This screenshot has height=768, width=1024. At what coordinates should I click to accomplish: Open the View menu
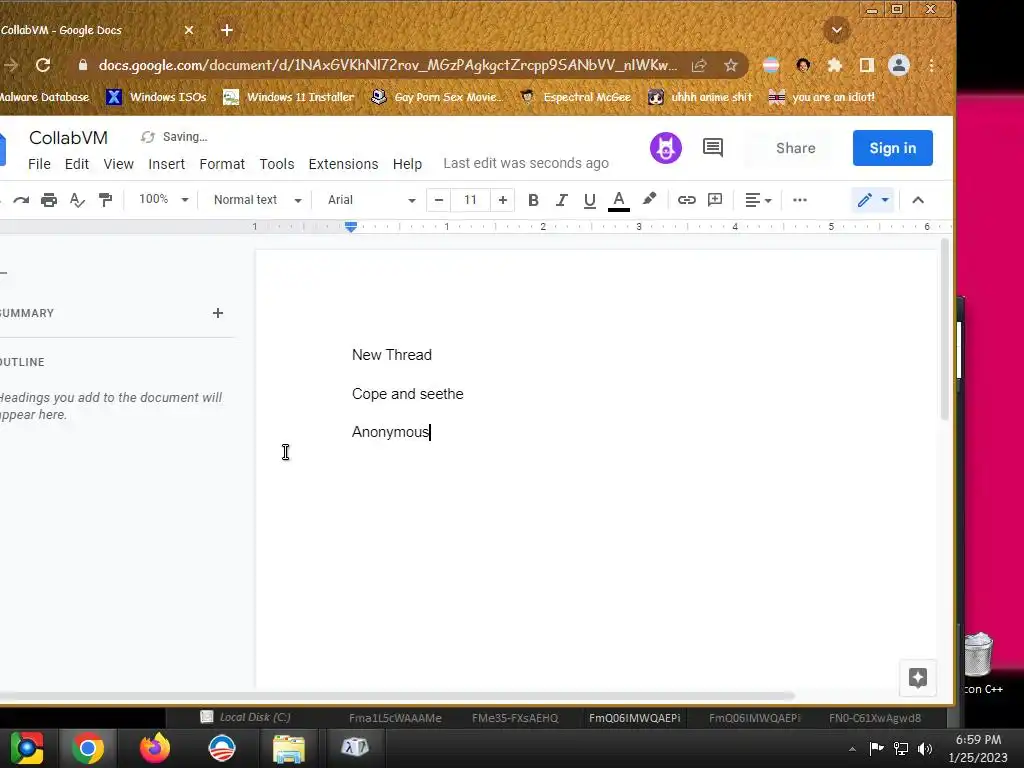pos(118,164)
